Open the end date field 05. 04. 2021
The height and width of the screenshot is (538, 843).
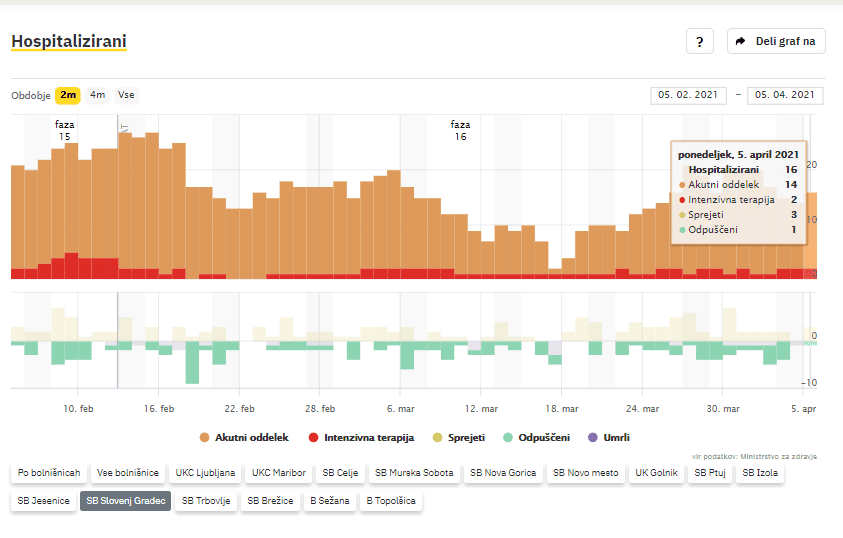[x=785, y=95]
